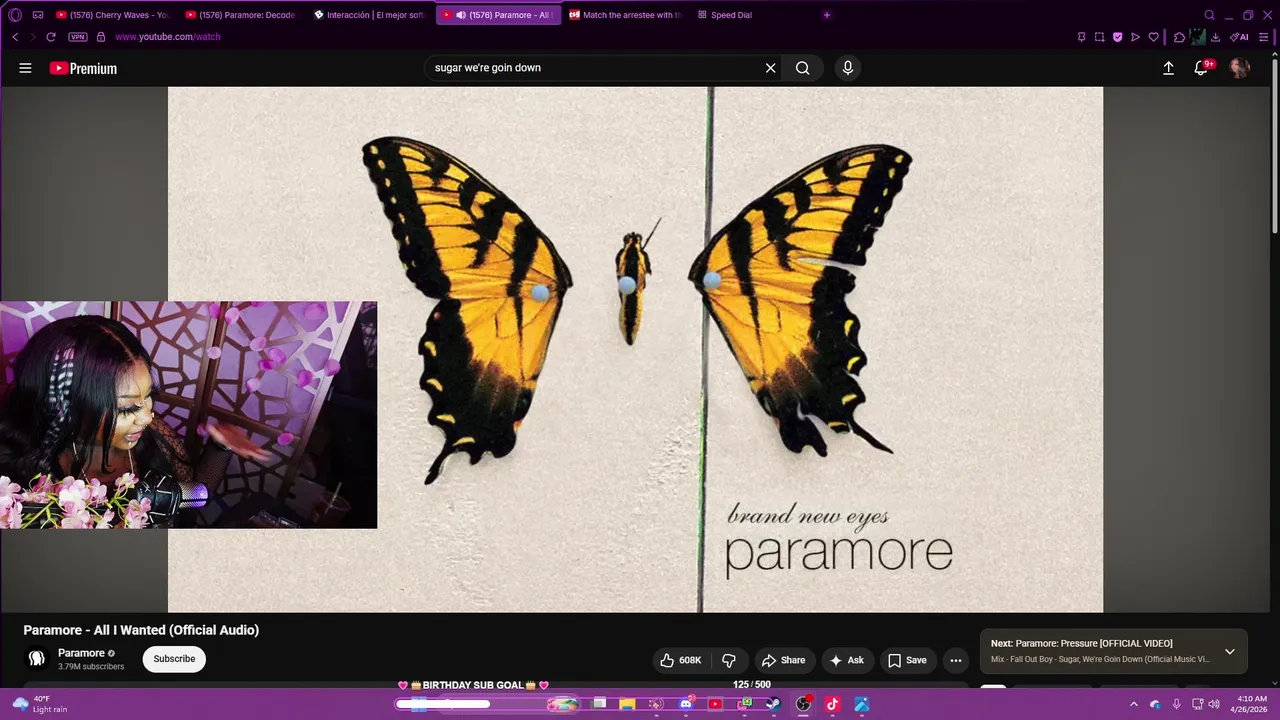The width and height of the screenshot is (1280, 720).
Task: Click the search magnifier button
Action: pyautogui.click(x=802, y=68)
